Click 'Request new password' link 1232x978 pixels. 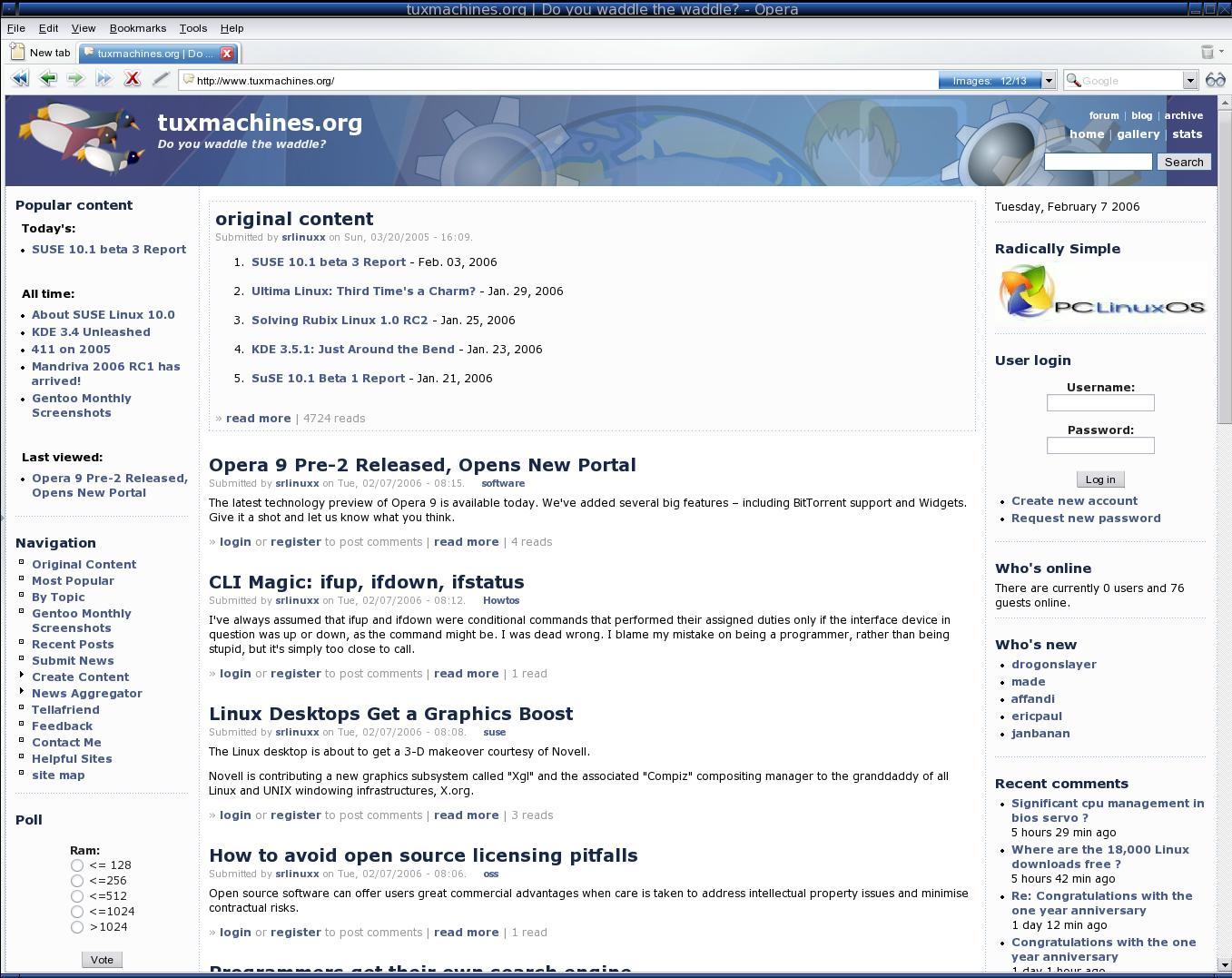1086,519
